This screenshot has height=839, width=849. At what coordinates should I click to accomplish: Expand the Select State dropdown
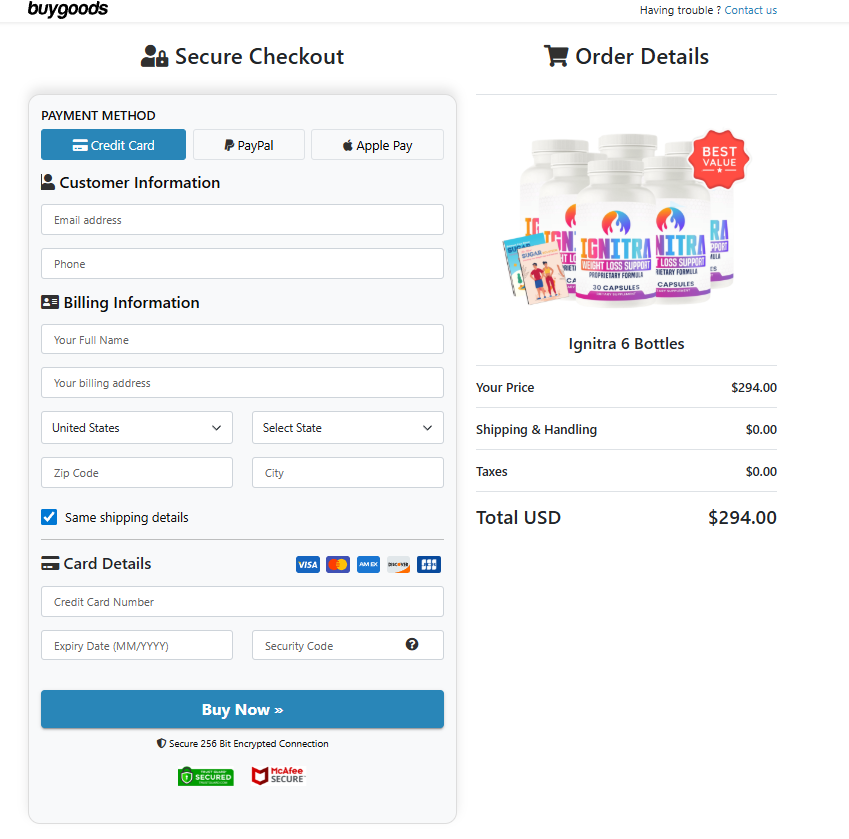click(347, 428)
